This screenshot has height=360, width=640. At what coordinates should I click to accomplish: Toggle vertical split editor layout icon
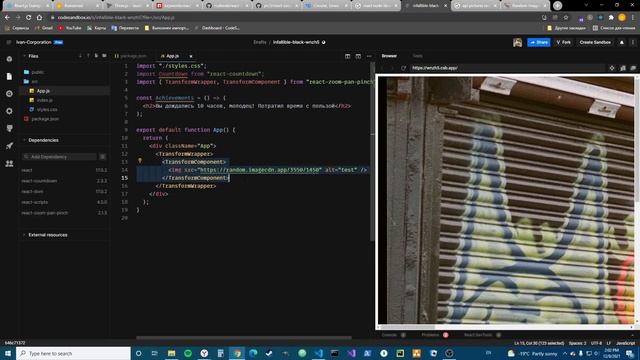347,56
